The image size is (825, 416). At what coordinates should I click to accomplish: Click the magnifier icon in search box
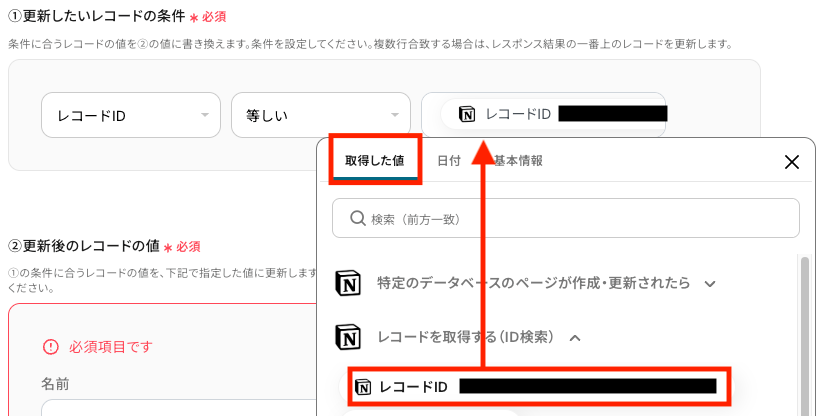[x=358, y=218]
